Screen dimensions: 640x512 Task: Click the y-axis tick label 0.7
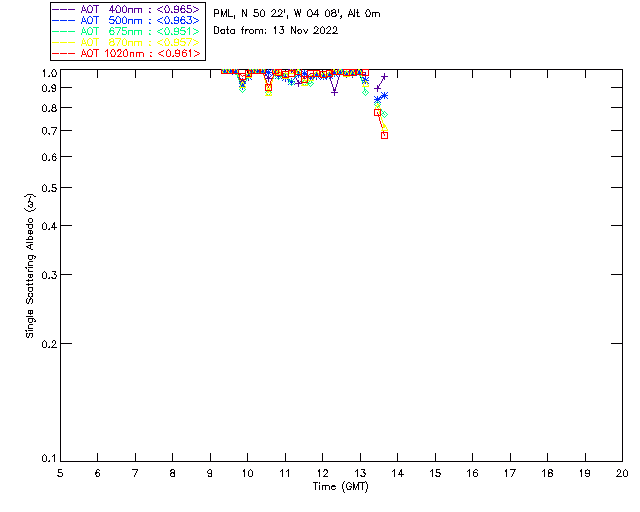[x=49, y=131]
